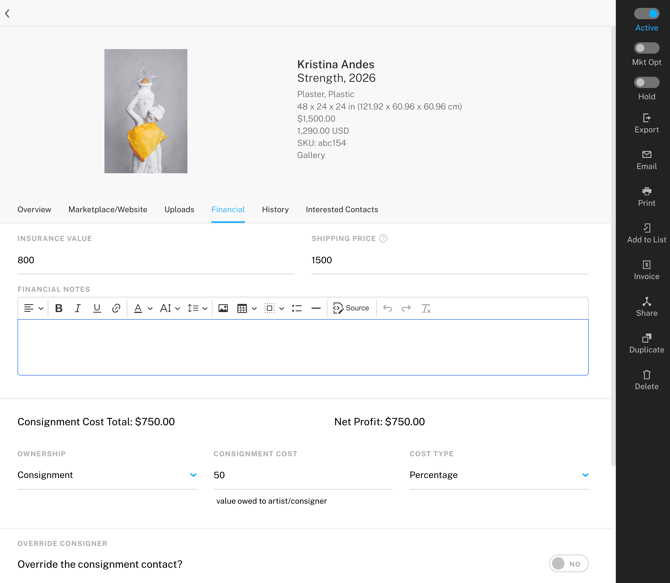Apply underline formatting in notes toolbar
This screenshot has height=583, width=670.
pos(97,308)
